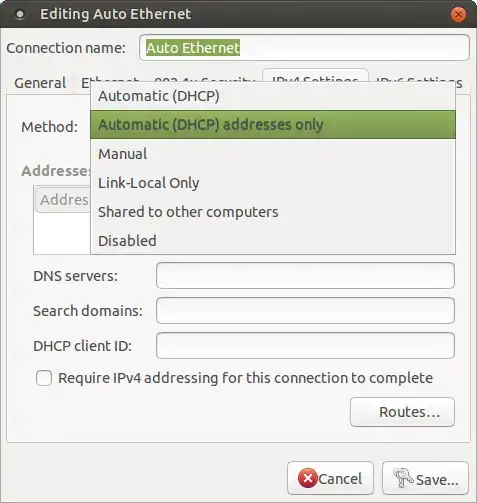Image resolution: width=477 pixels, height=503 pixels.
Task: Cancel editing the connection
Action: click(x=330, y=478)
